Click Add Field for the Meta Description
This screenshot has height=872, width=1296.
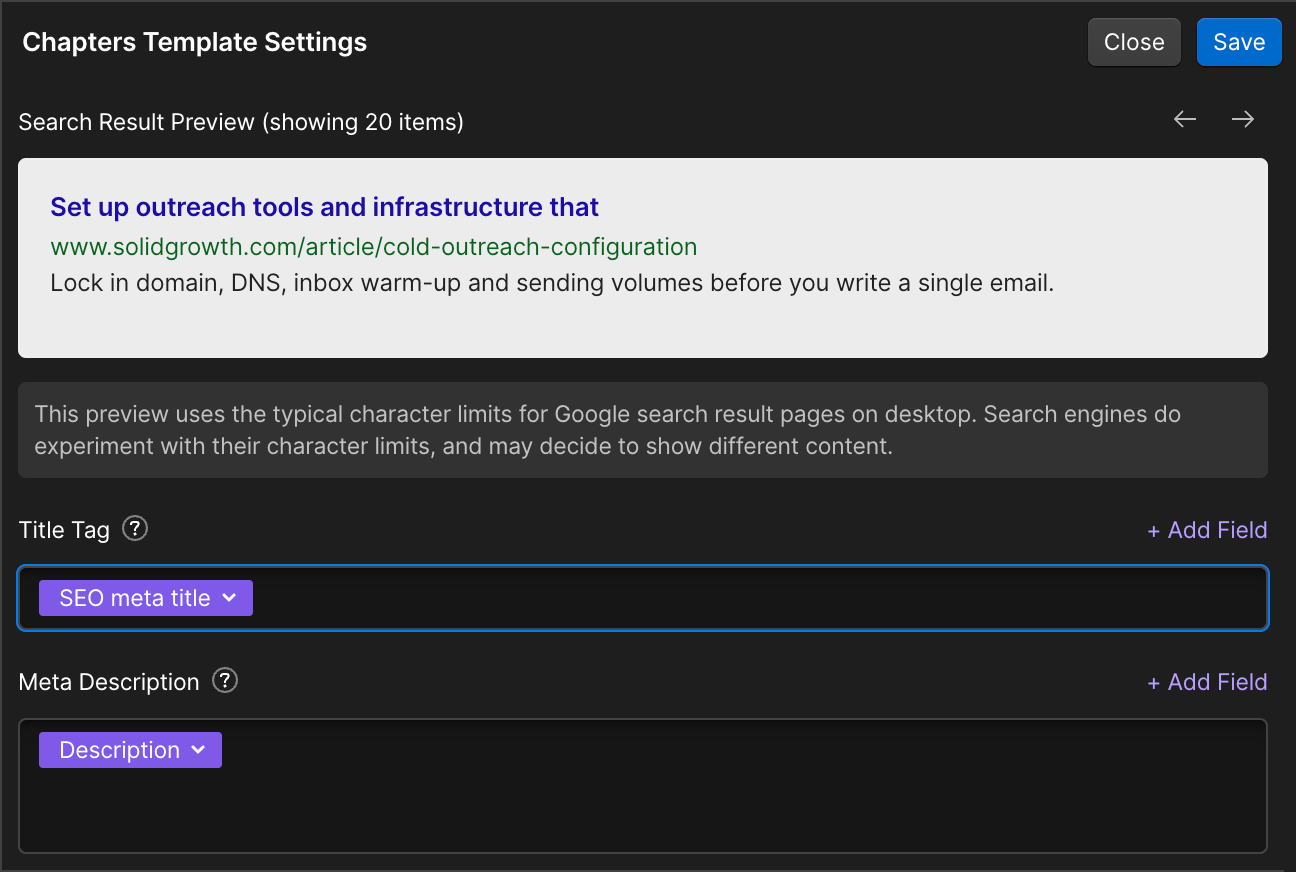[1207, 682]
